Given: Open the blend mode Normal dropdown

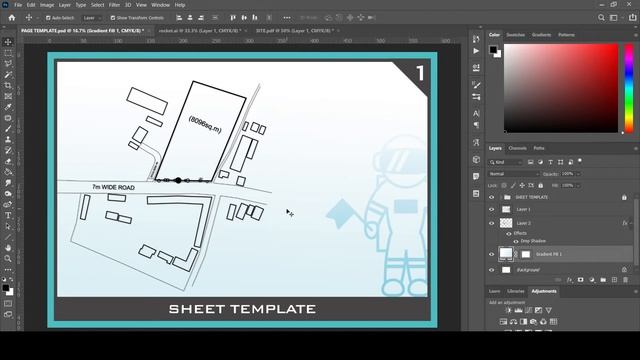Looking at the screenshot, I should pos(514,174).
